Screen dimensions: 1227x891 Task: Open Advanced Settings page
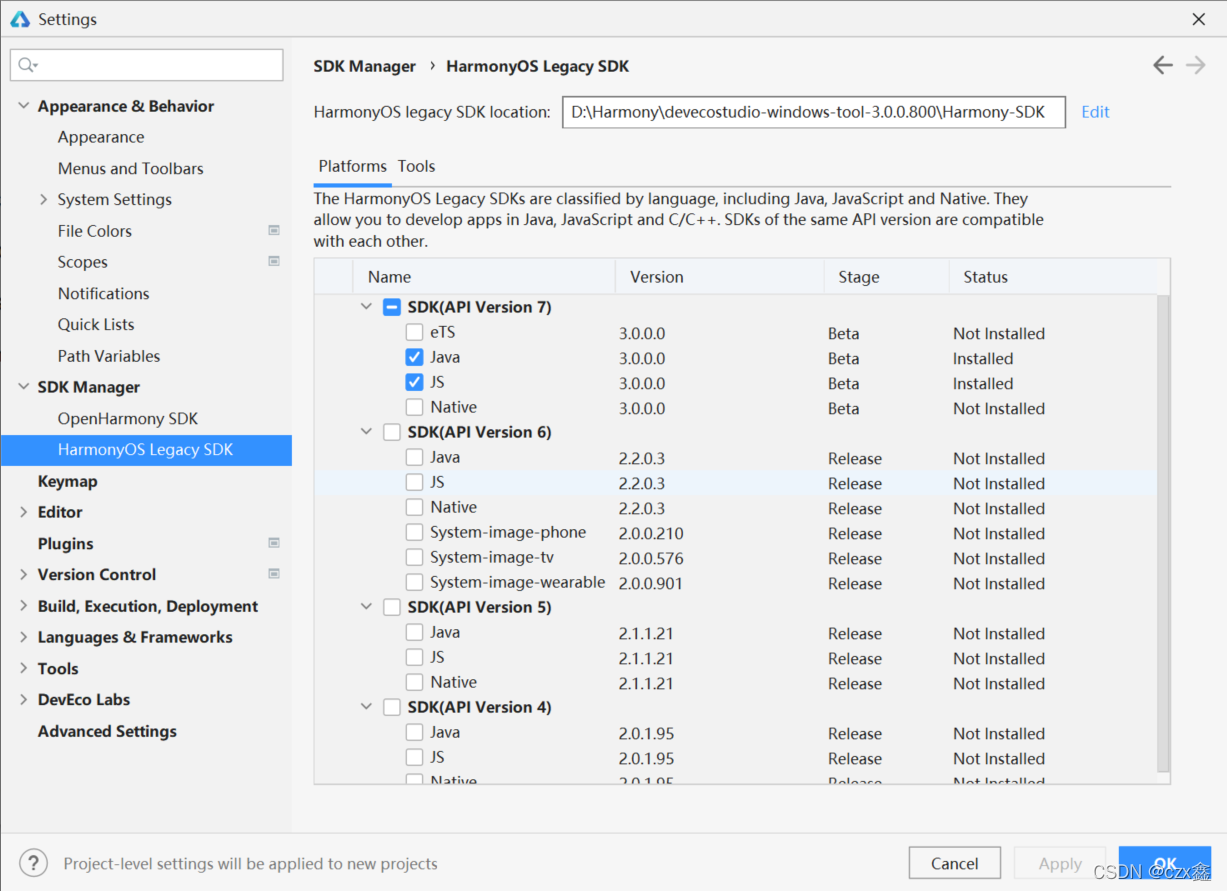tap(107, 731)
